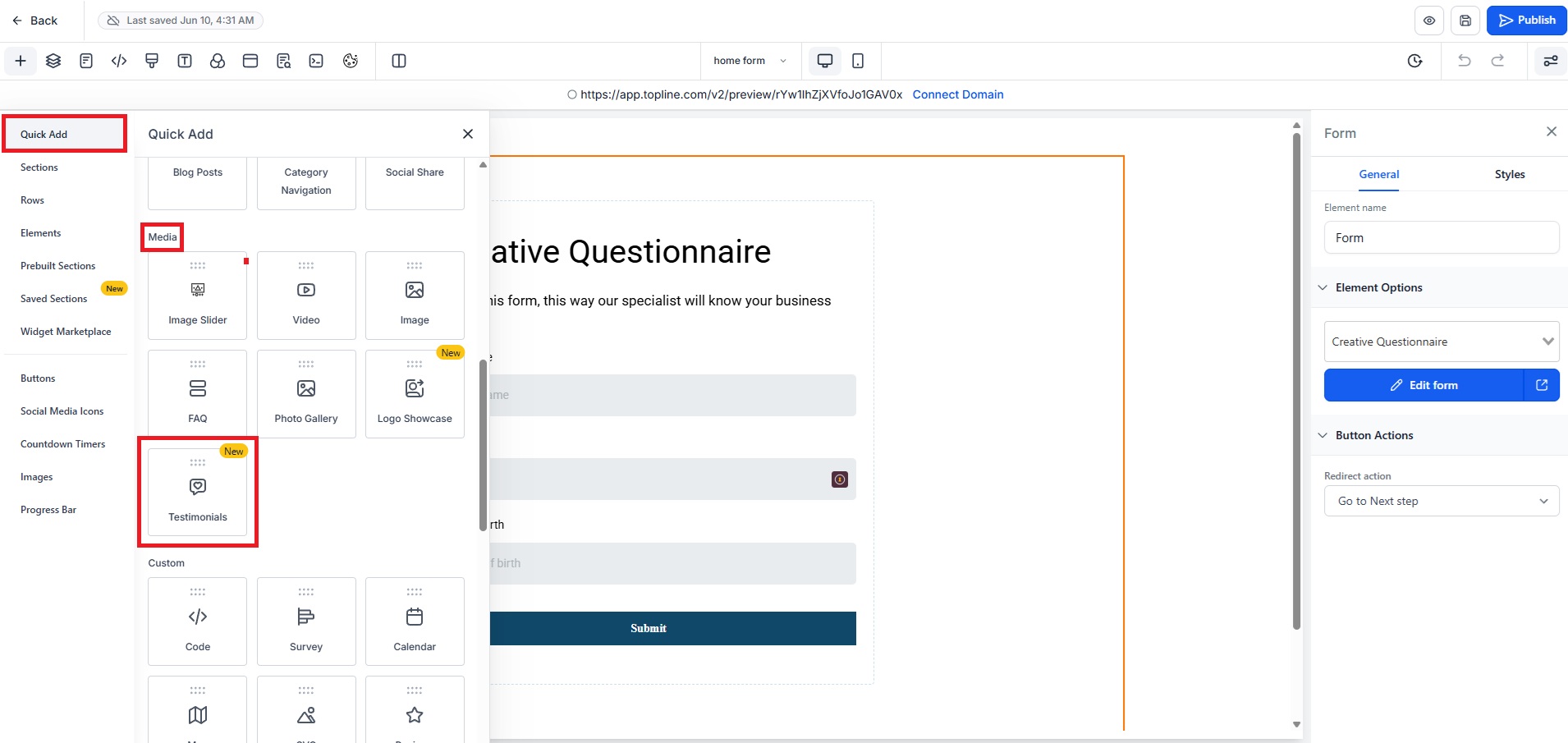Open the cookie consent settings icon
This screenshot has height=743, width=1568.
pyautogui.click(x=351, y=61)
